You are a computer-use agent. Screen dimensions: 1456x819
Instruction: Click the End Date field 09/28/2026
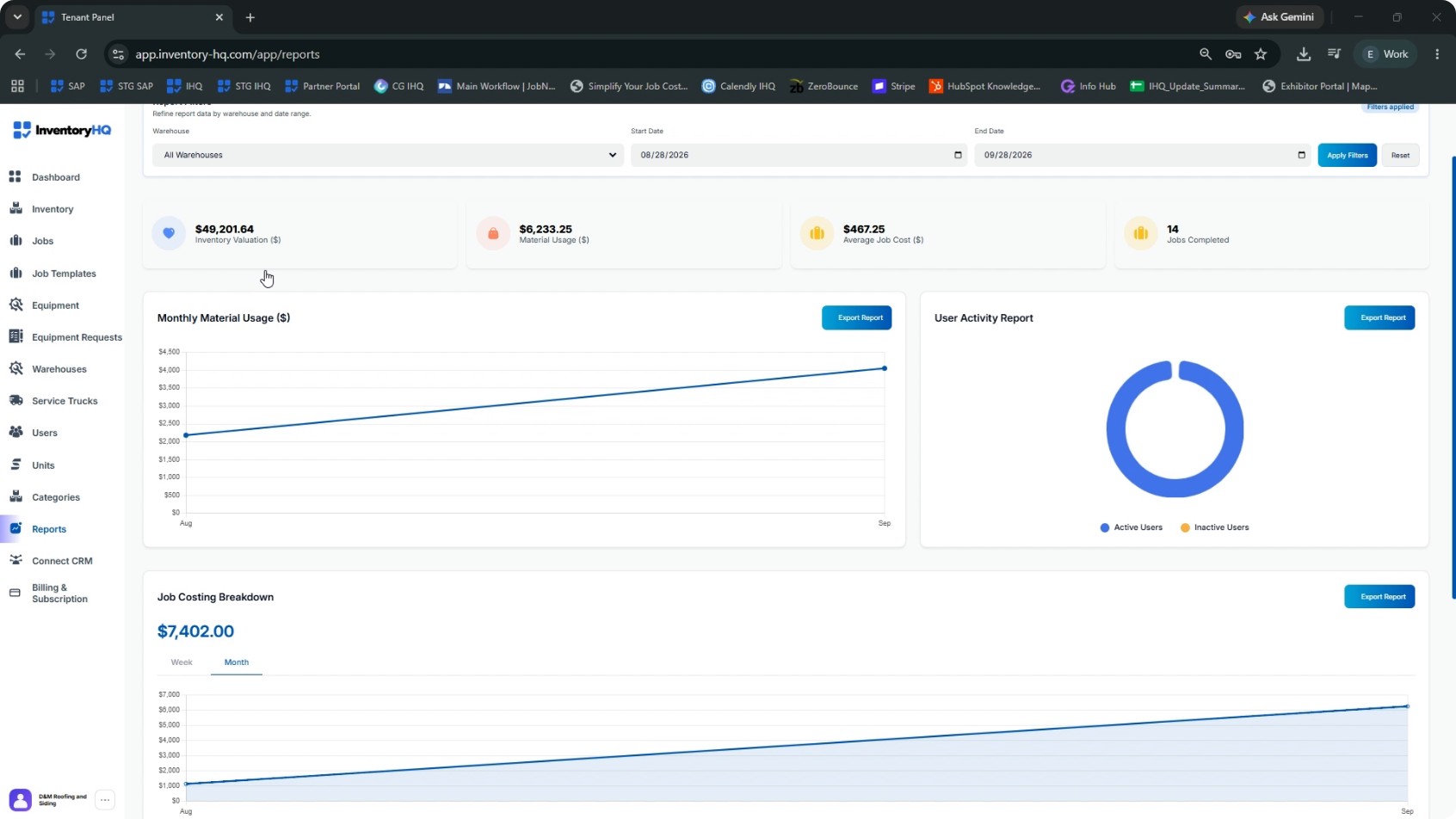click(1142, 155)
